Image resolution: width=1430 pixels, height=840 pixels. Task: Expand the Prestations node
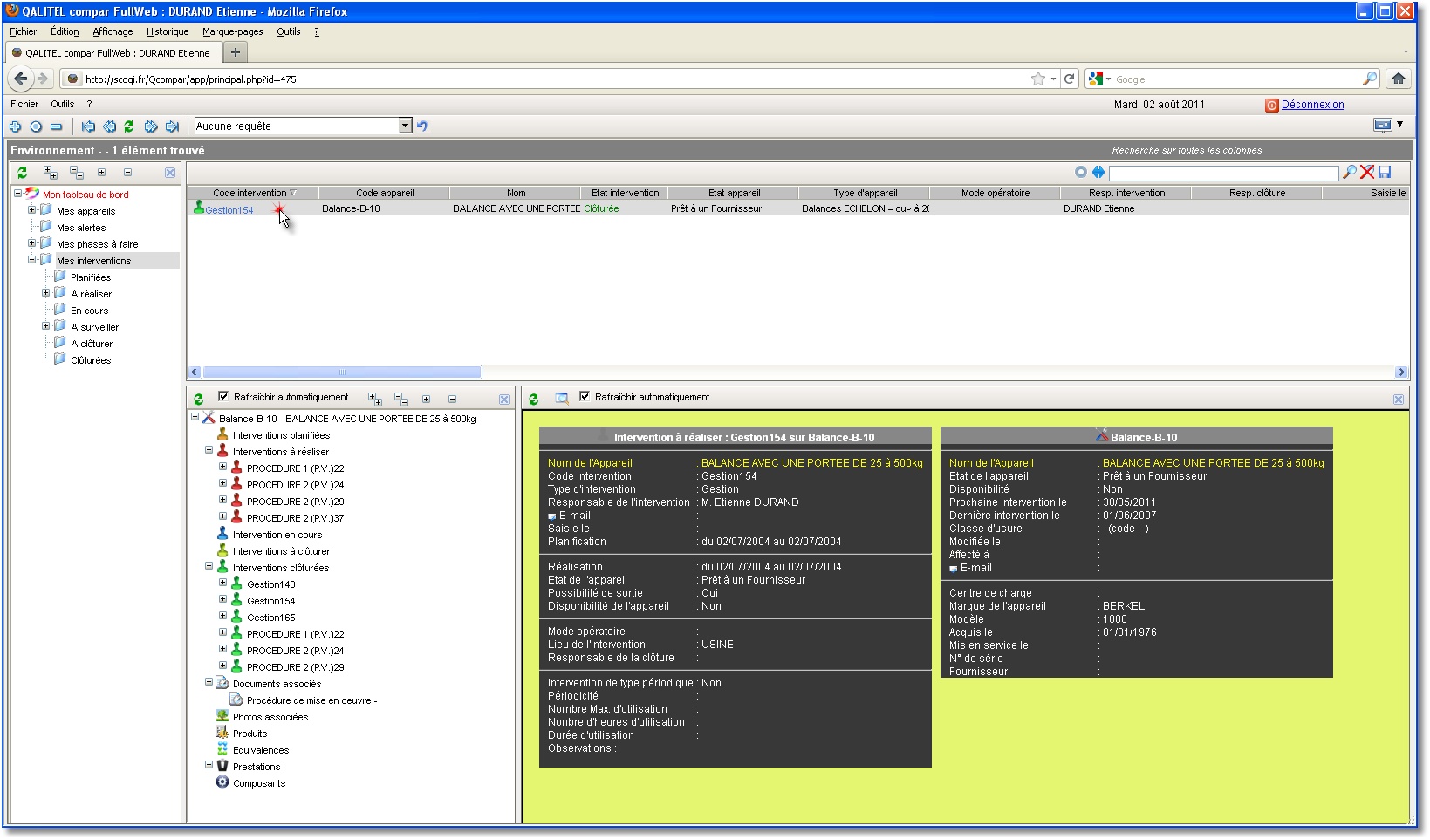pos(209,765)
